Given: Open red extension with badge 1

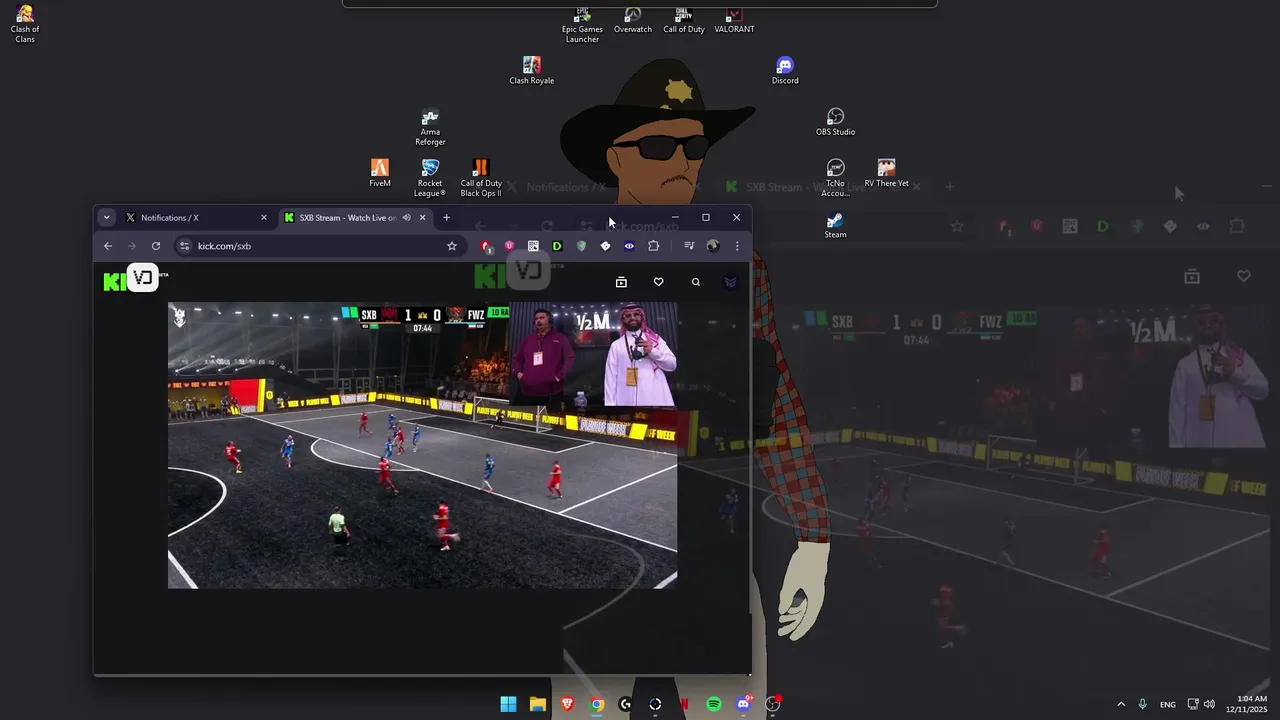Looking at the screenshot, I should [486, 246].
